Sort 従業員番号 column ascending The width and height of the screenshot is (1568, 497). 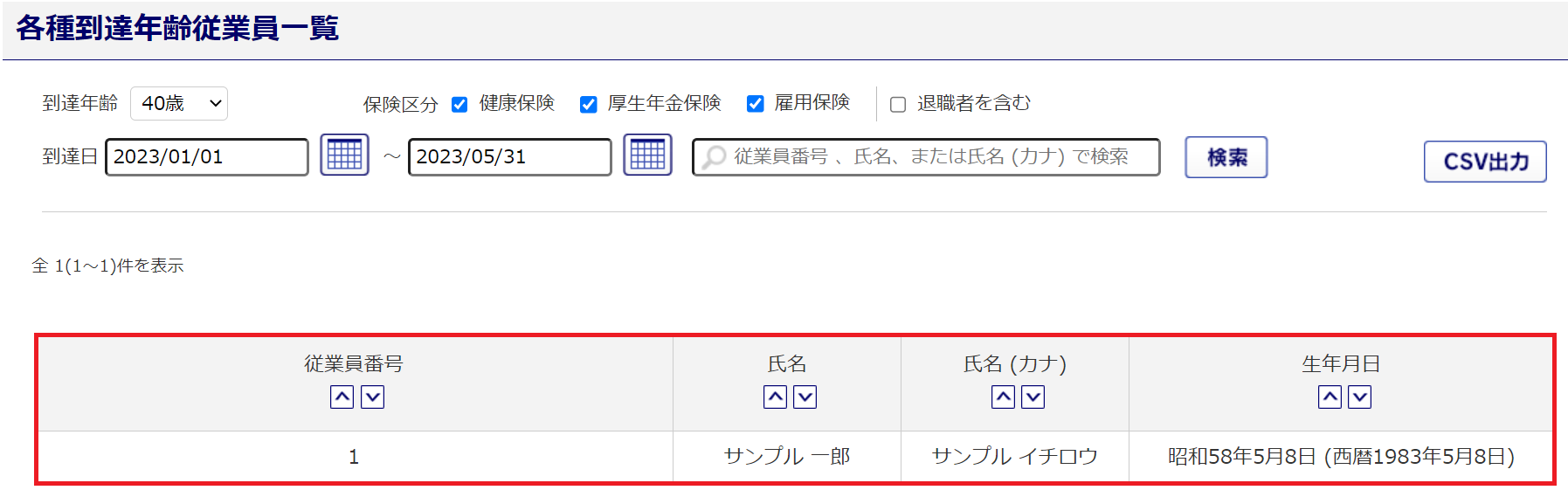342,397
